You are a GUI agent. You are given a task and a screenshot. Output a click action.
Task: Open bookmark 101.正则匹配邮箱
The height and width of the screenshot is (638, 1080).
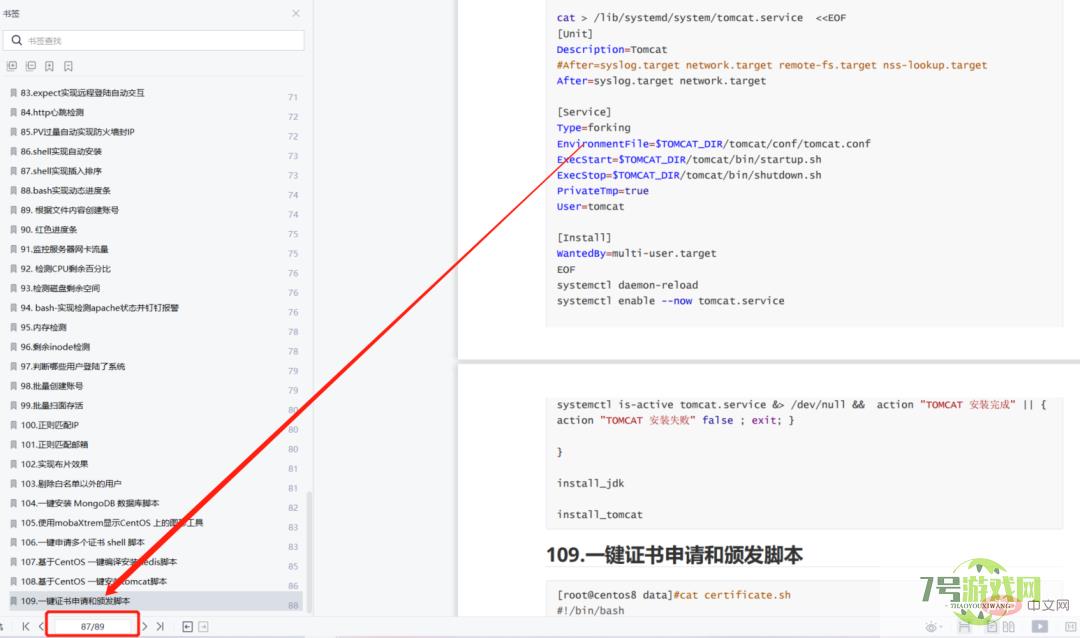coord(54,444)
